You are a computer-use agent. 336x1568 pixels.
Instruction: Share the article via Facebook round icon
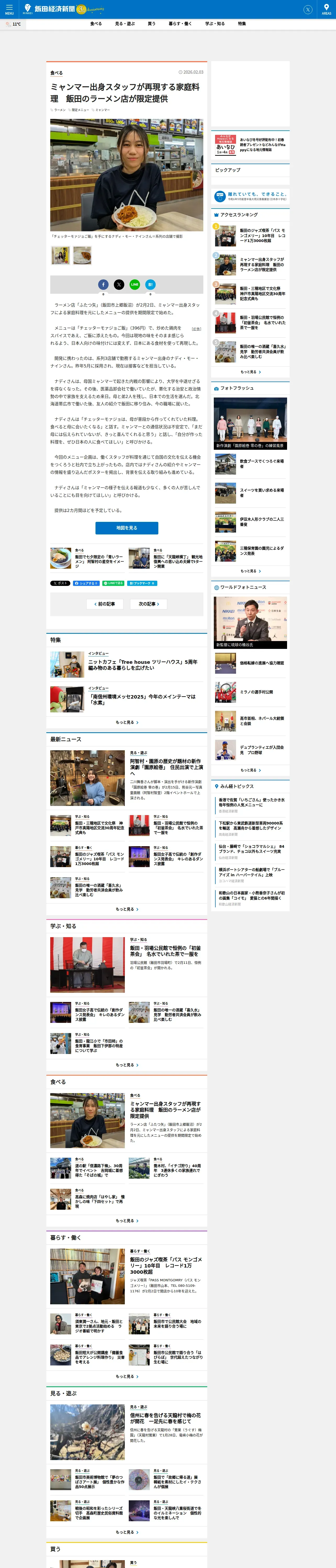coord(103,284)
